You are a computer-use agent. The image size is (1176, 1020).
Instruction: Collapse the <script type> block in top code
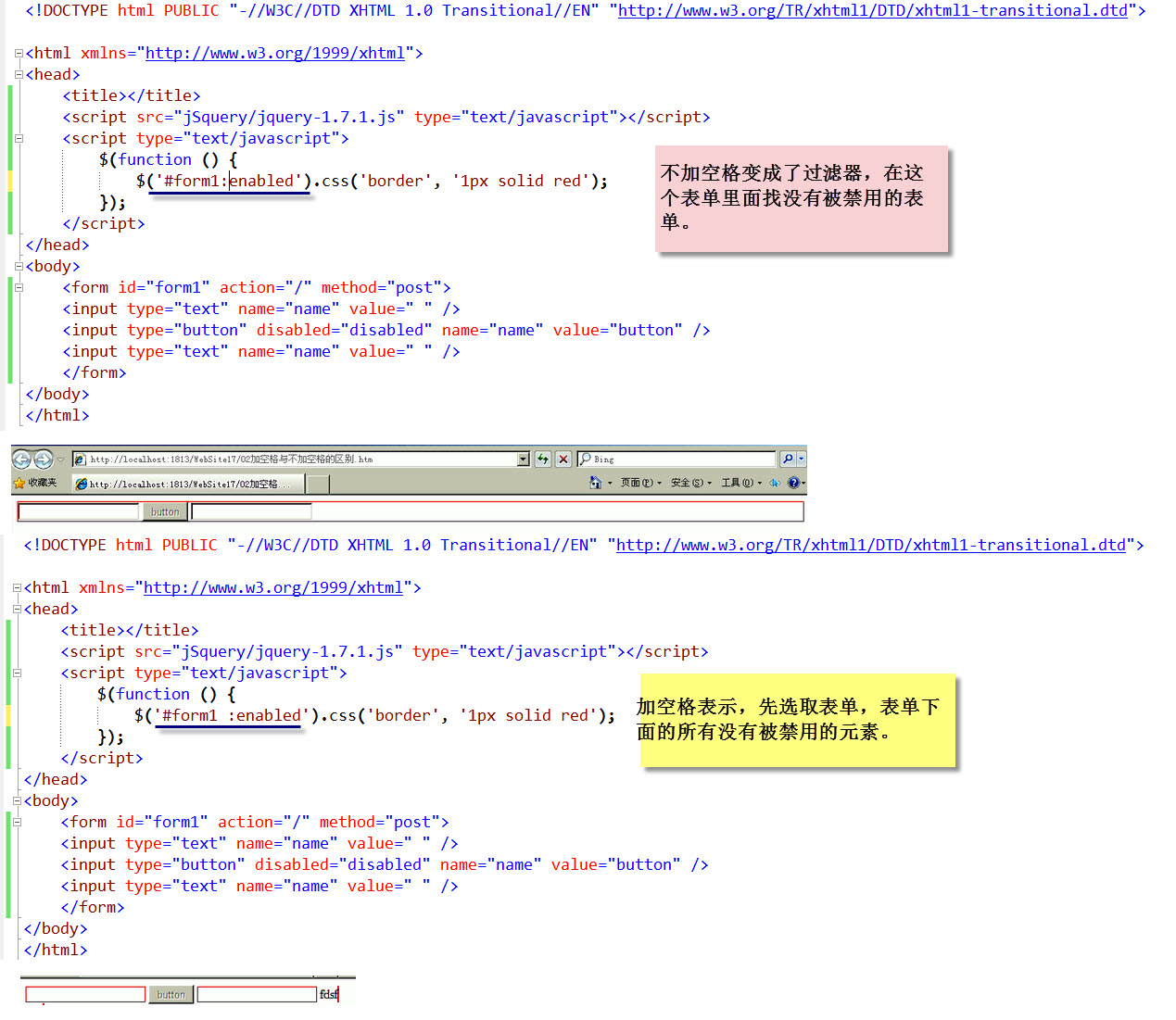click(19, 139)
